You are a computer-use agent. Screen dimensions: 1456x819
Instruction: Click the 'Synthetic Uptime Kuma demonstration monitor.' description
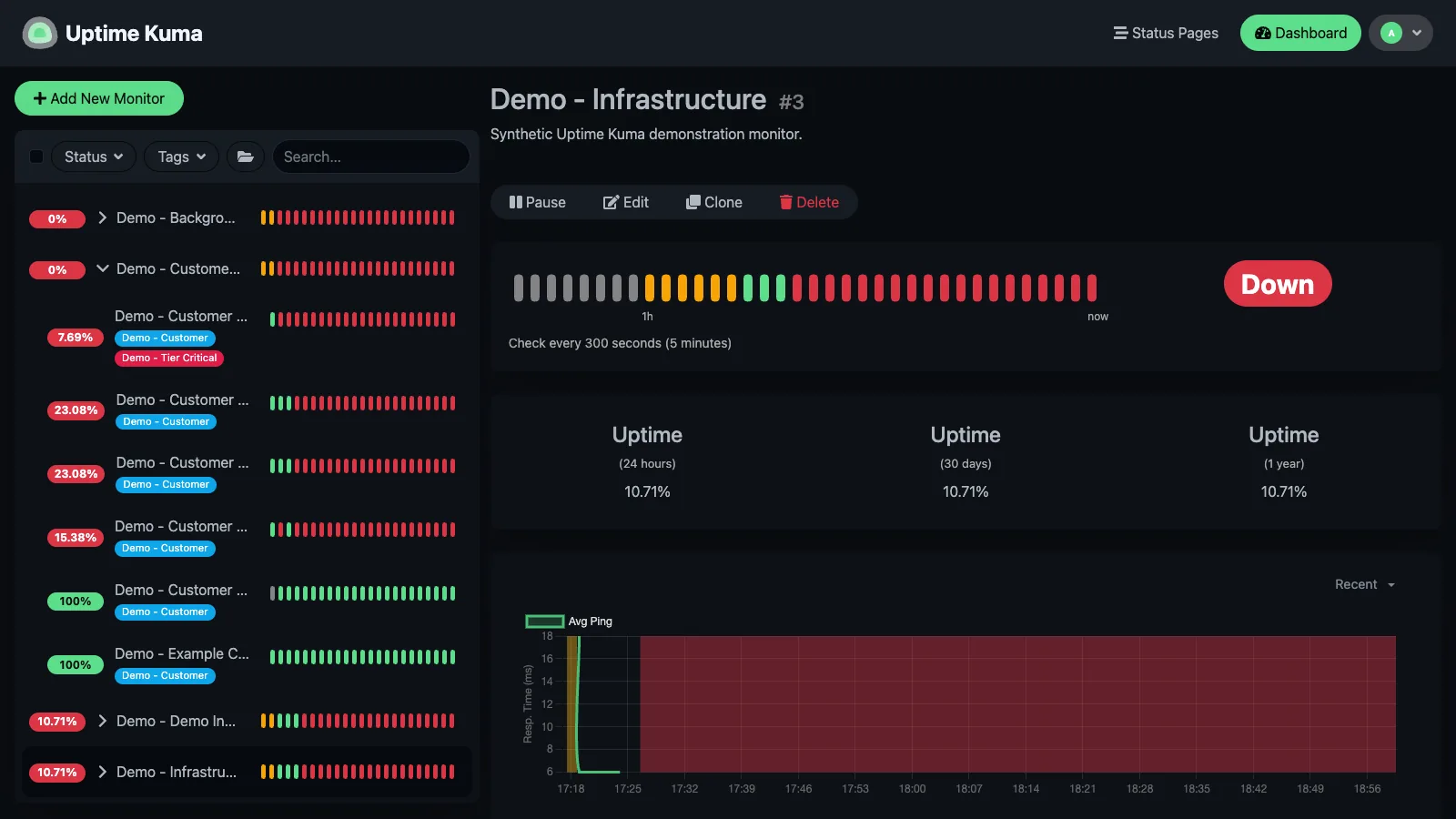click(646, 134)
